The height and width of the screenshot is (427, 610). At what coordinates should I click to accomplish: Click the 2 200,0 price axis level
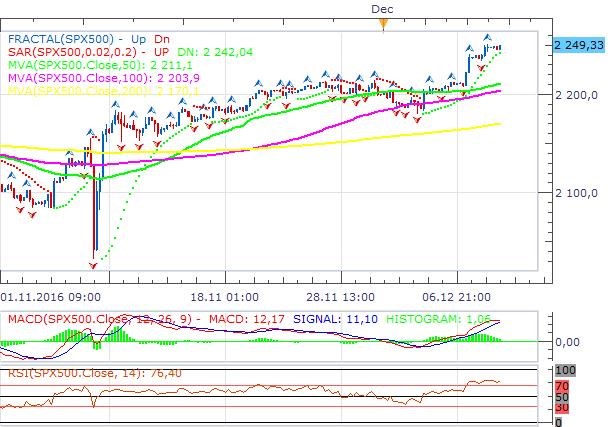(x=574, y=95)
